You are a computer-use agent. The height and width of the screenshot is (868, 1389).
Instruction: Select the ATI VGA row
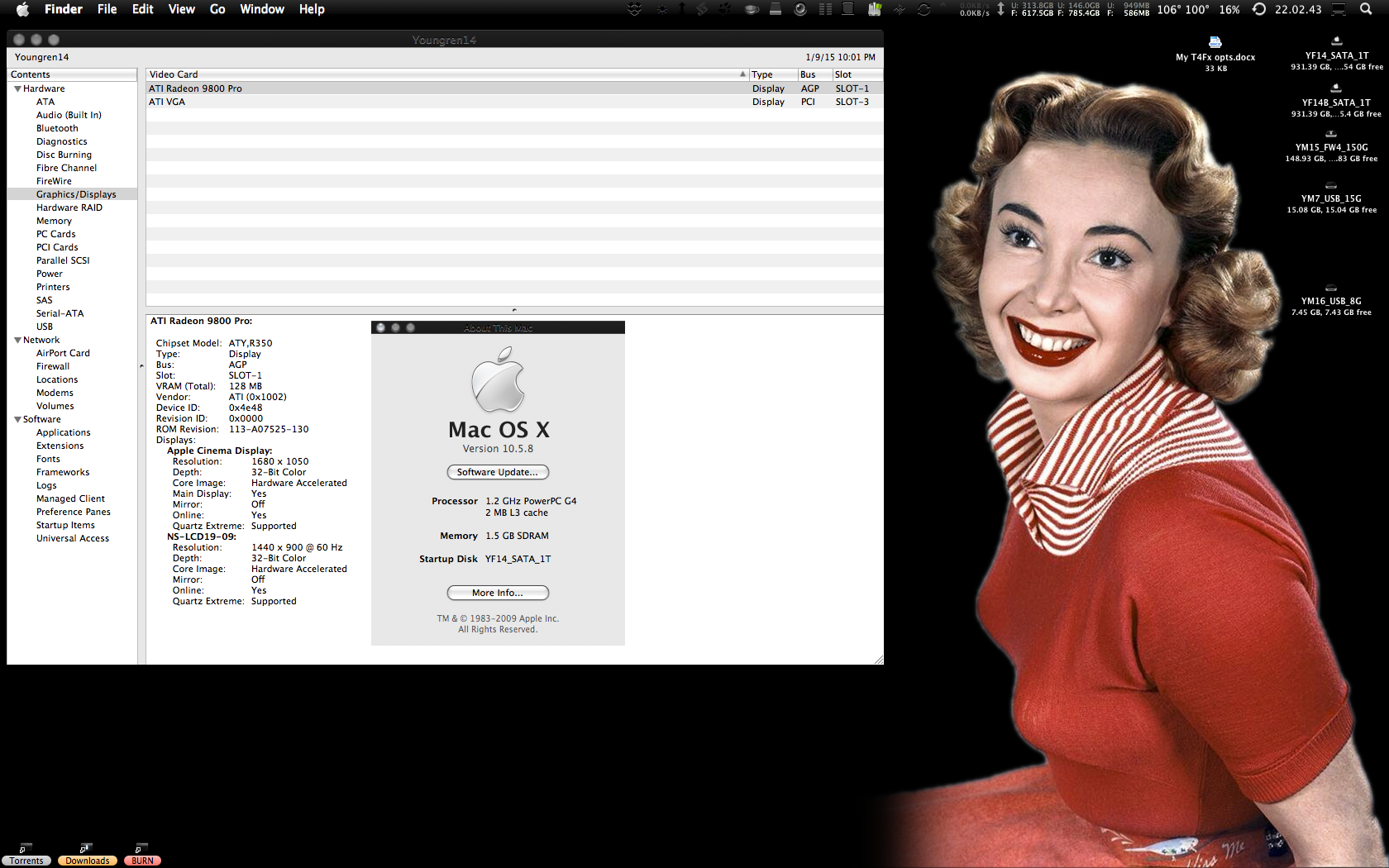coord(514,102)
